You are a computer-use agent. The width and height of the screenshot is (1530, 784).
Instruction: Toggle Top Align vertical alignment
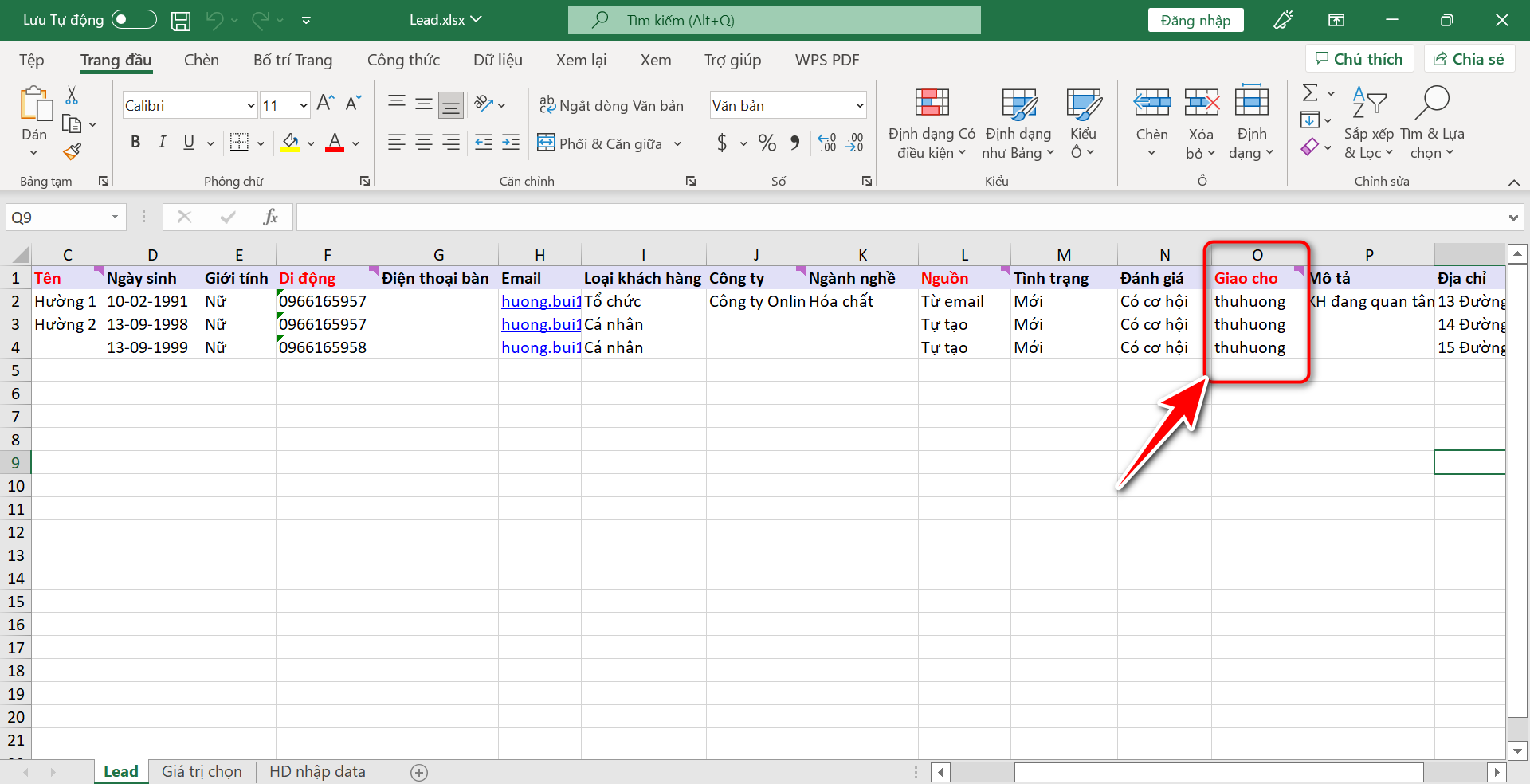click(396, 104)
